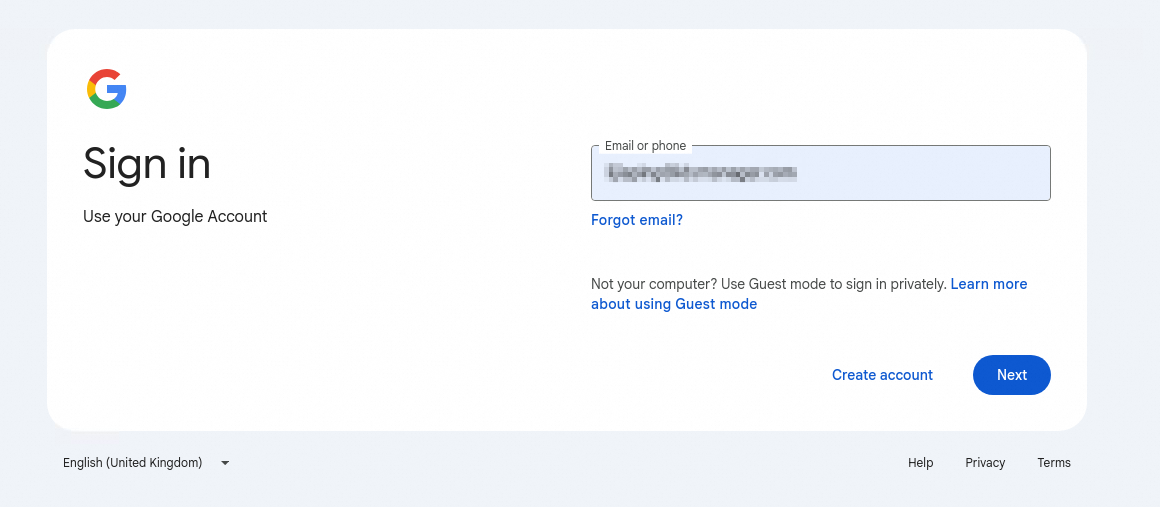1160x507 pixels.
Task: Select the Create account button
Action: [882, 375]
